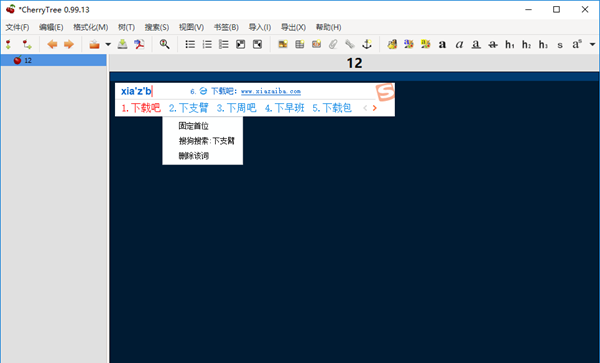Click the Sogou S logo

point(385,92)
